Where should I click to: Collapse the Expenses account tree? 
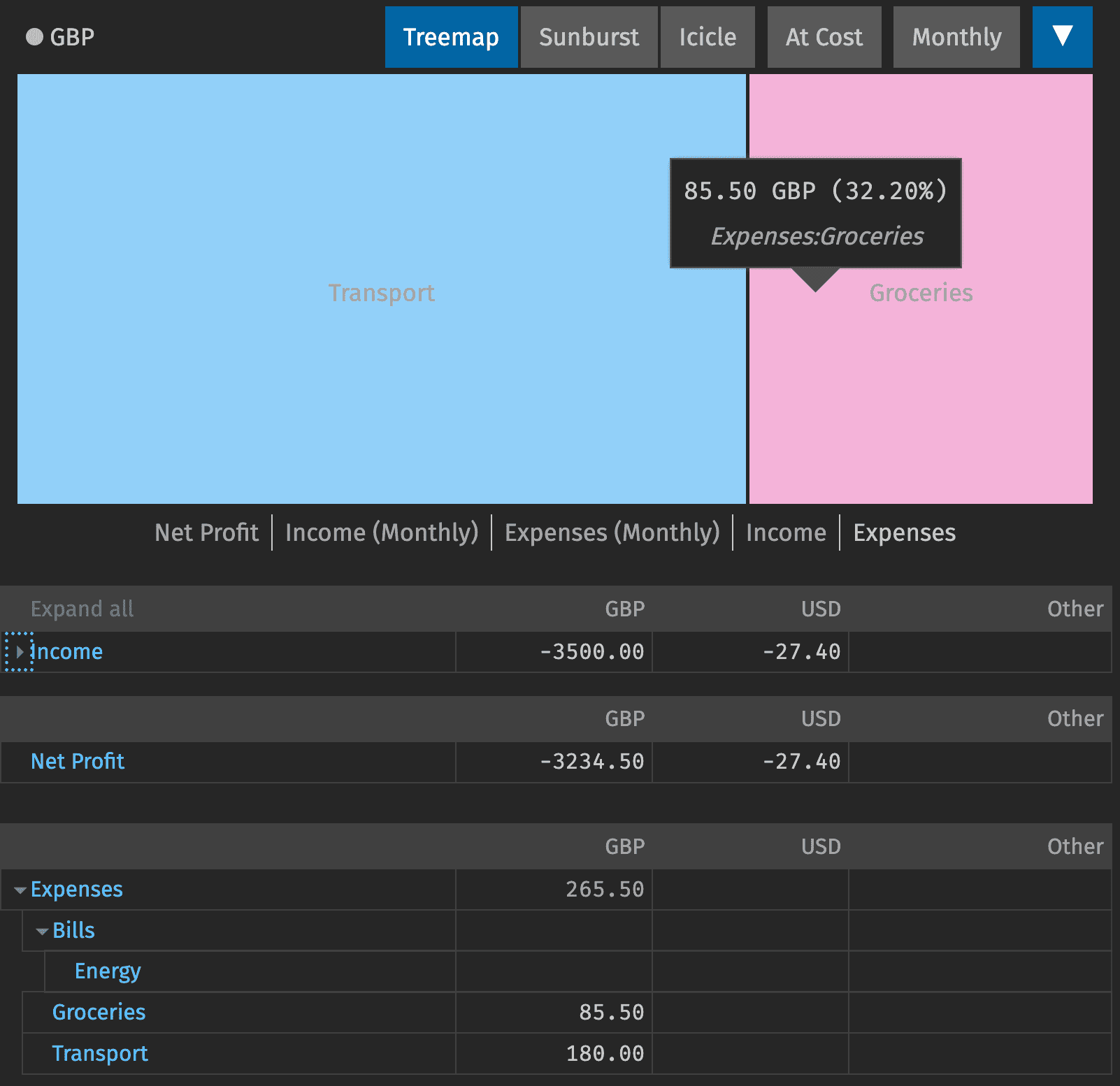point(19,889)
